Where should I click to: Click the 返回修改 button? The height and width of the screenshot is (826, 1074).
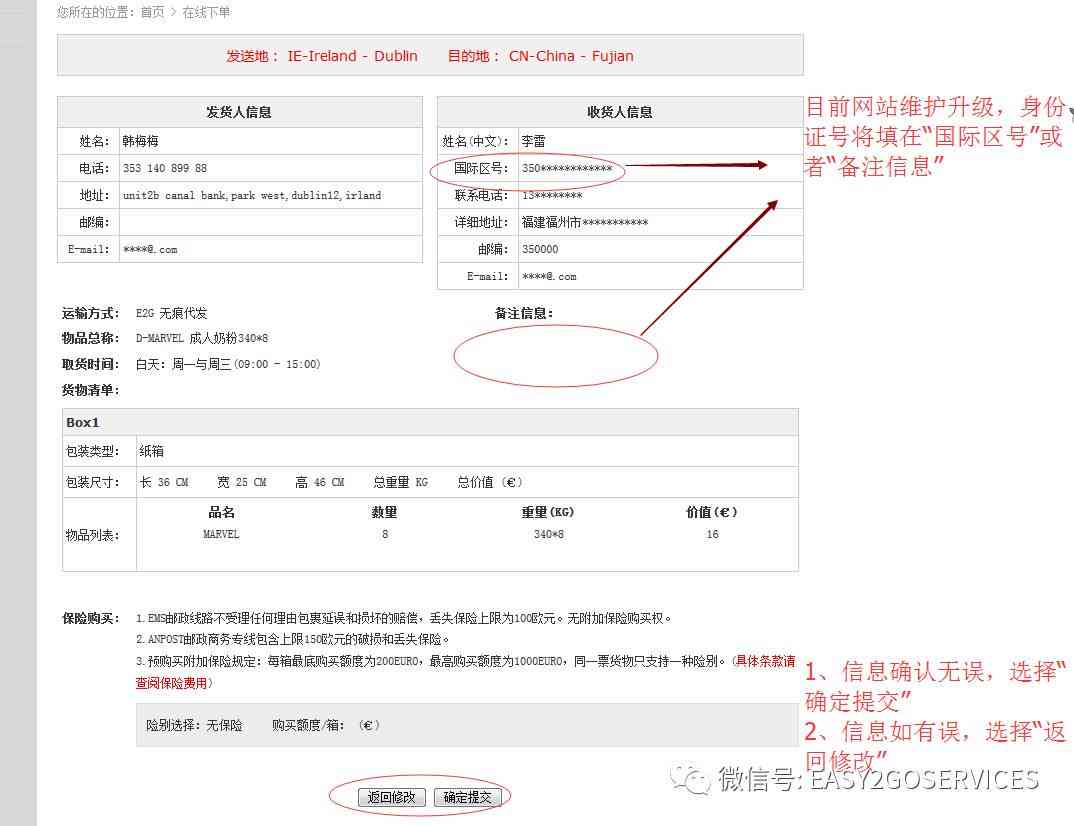point(392,797)
